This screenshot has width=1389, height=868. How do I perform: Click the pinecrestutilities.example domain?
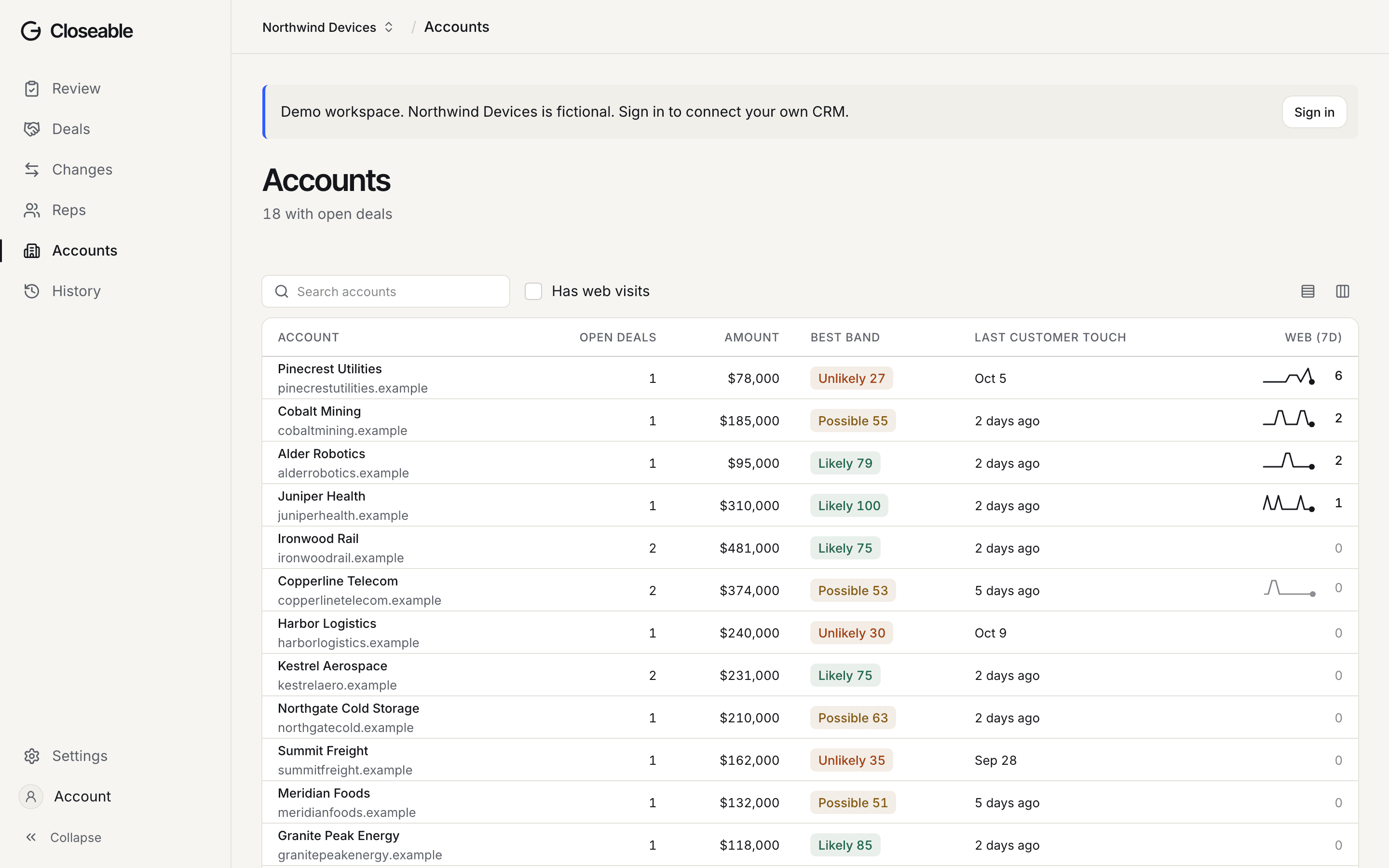pyautogui.click(x=353, y=389)
